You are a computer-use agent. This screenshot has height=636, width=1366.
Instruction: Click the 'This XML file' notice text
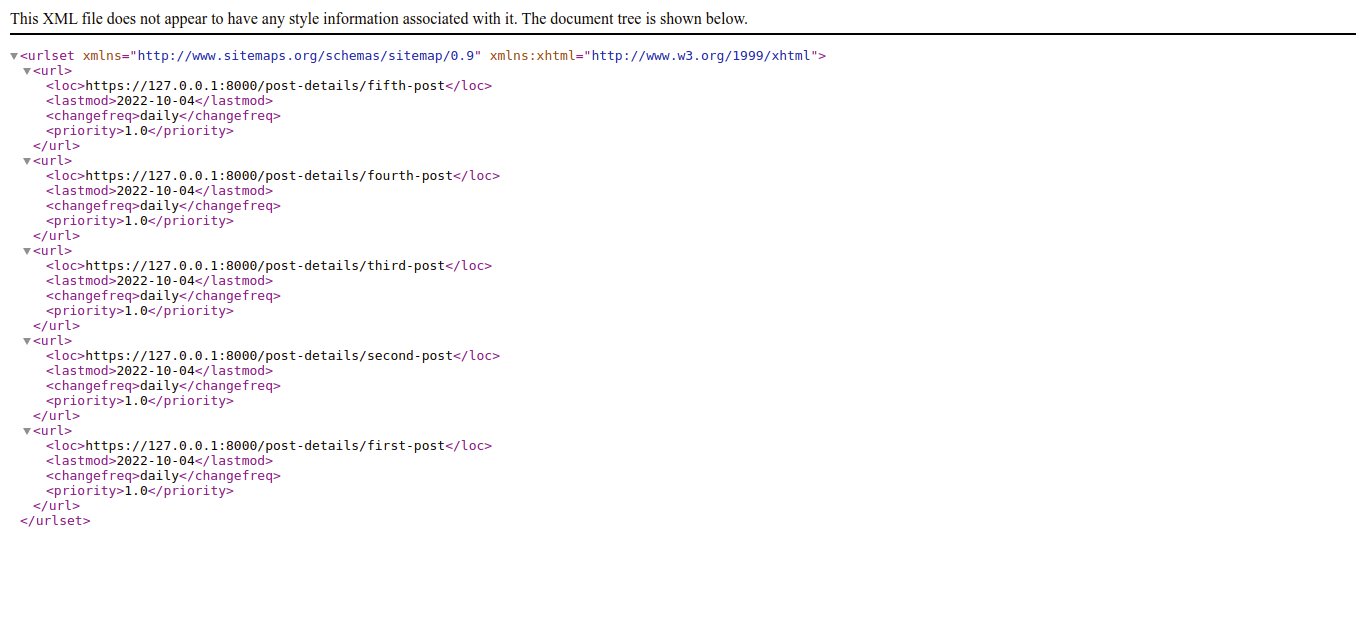coord(378,19)
